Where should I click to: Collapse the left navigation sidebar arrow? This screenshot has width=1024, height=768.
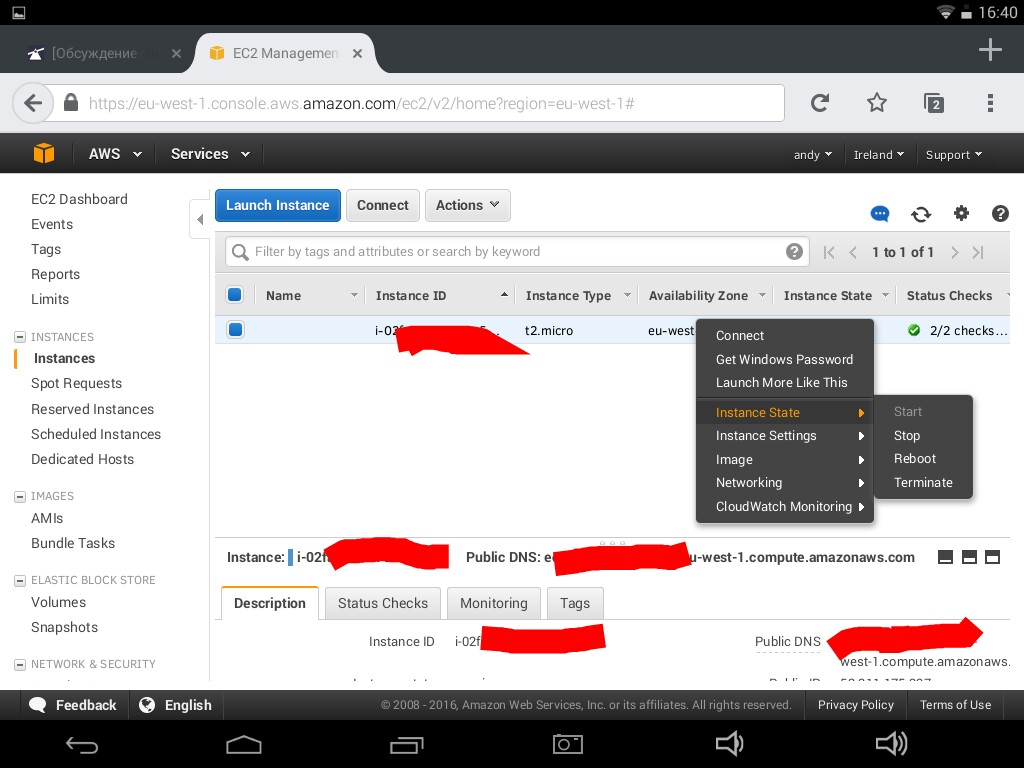[200, 219]
